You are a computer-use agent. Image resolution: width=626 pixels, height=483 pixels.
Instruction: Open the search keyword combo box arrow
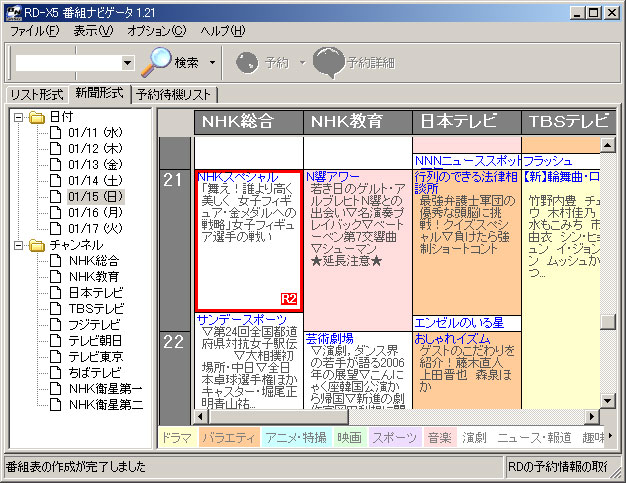coord(127,63)
